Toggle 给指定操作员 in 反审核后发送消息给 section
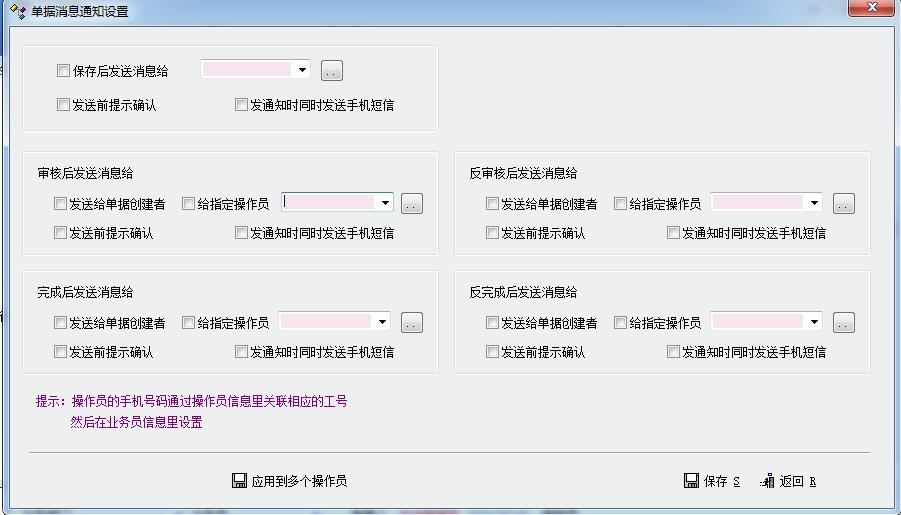901x515 pixels. pos(620,204)
